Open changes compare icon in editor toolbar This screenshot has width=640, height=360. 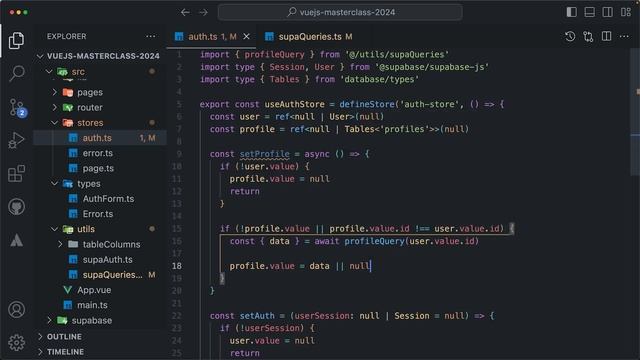click(x=588, y=37)
